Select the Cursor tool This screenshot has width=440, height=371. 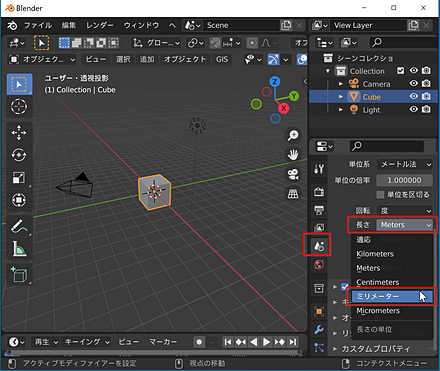(x=19, y=107)
